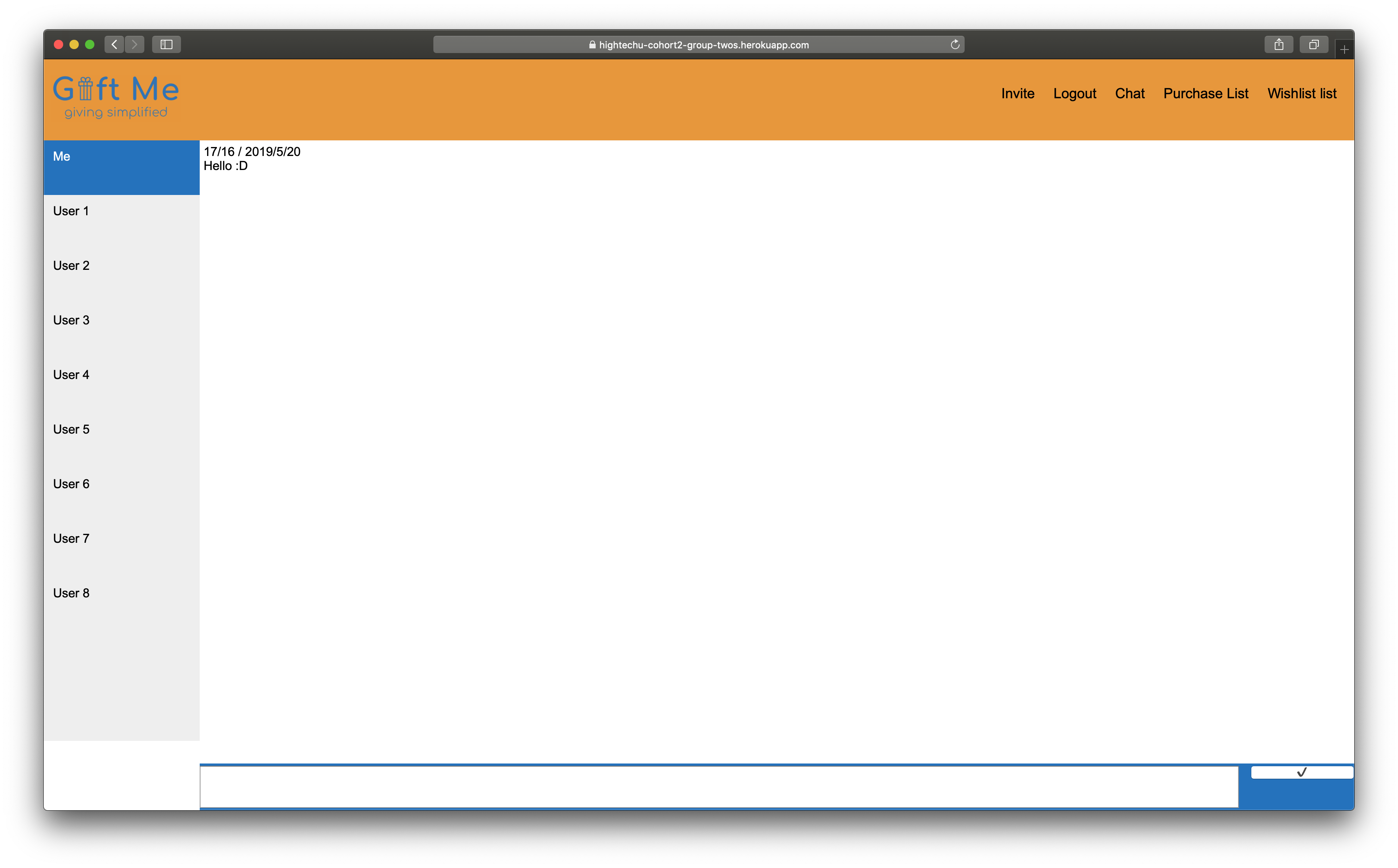
Task: Click the browser address bar
Action: pyautogui.click(x=697, y=45)
